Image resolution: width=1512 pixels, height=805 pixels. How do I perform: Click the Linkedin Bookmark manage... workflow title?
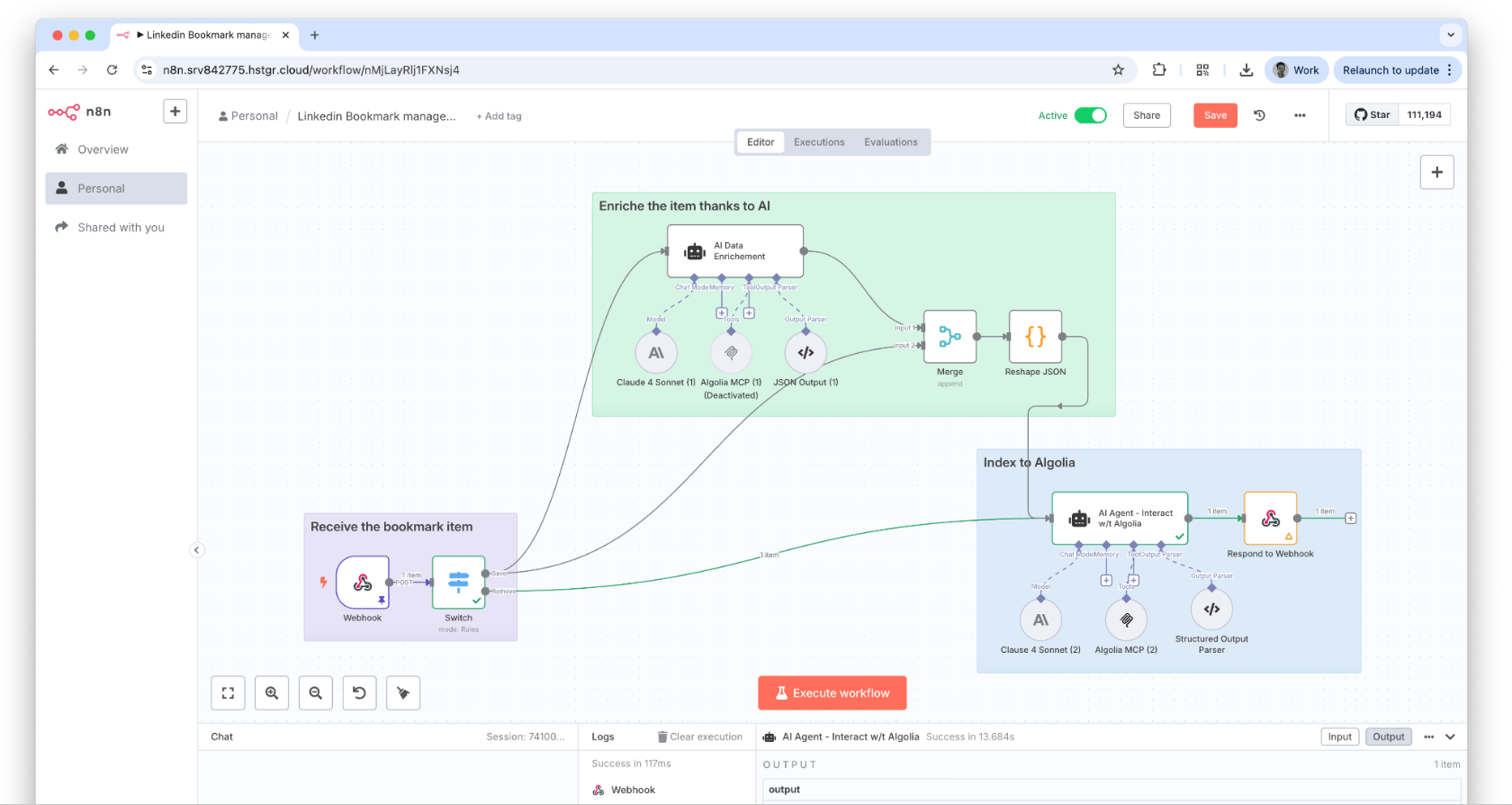click(x=376, y=116)
